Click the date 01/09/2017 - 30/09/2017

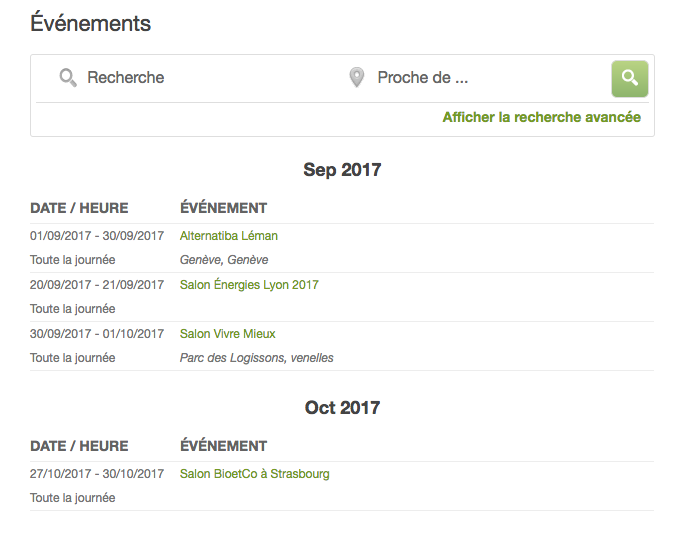pos(97,236)
